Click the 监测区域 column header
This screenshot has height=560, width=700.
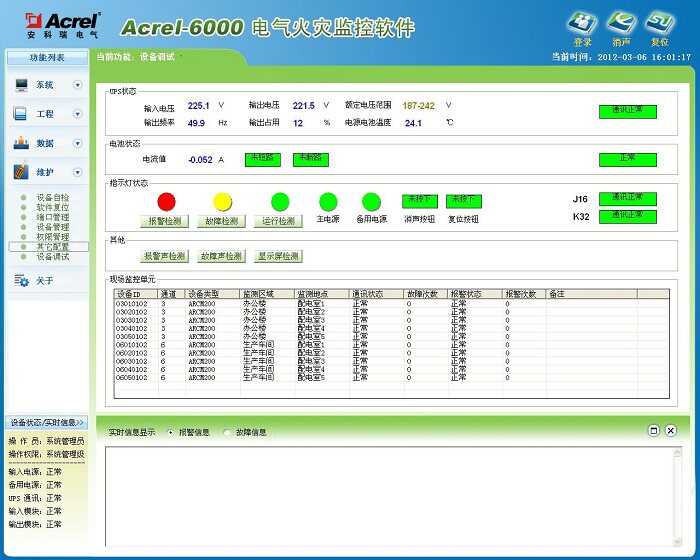coord(268,294)
